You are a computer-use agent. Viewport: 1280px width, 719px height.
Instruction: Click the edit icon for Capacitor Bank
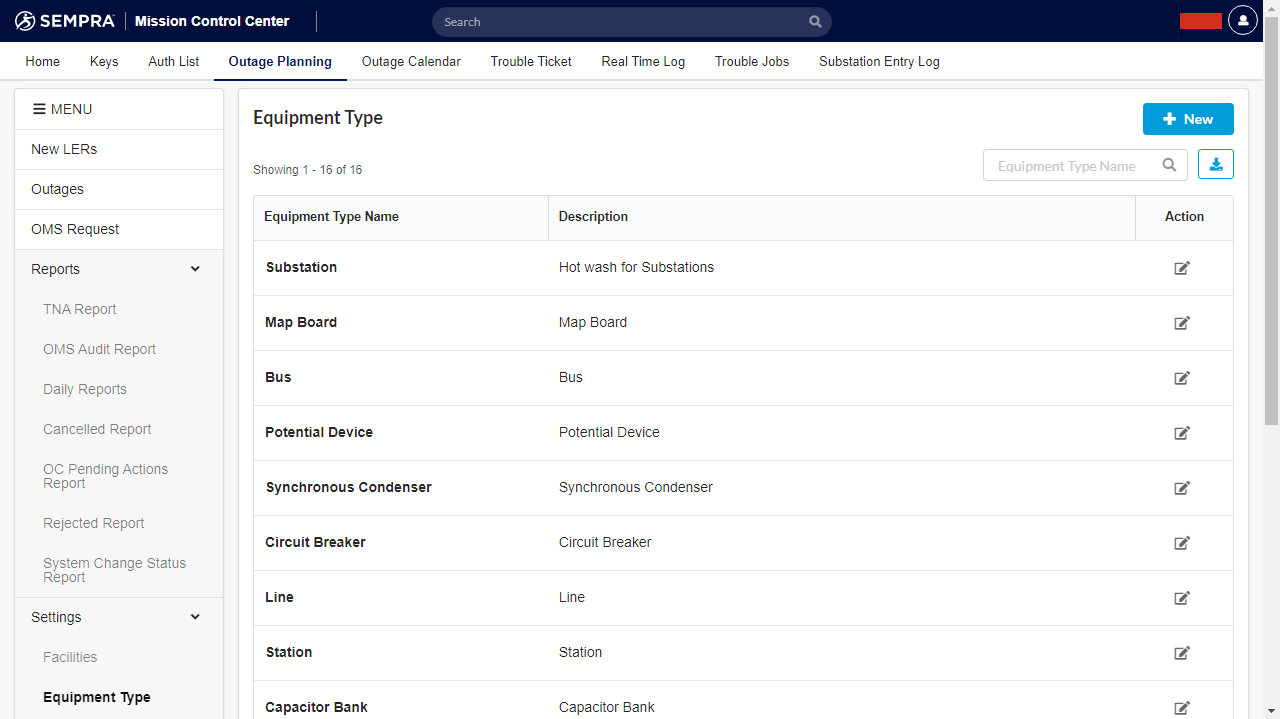[1181, 707]
